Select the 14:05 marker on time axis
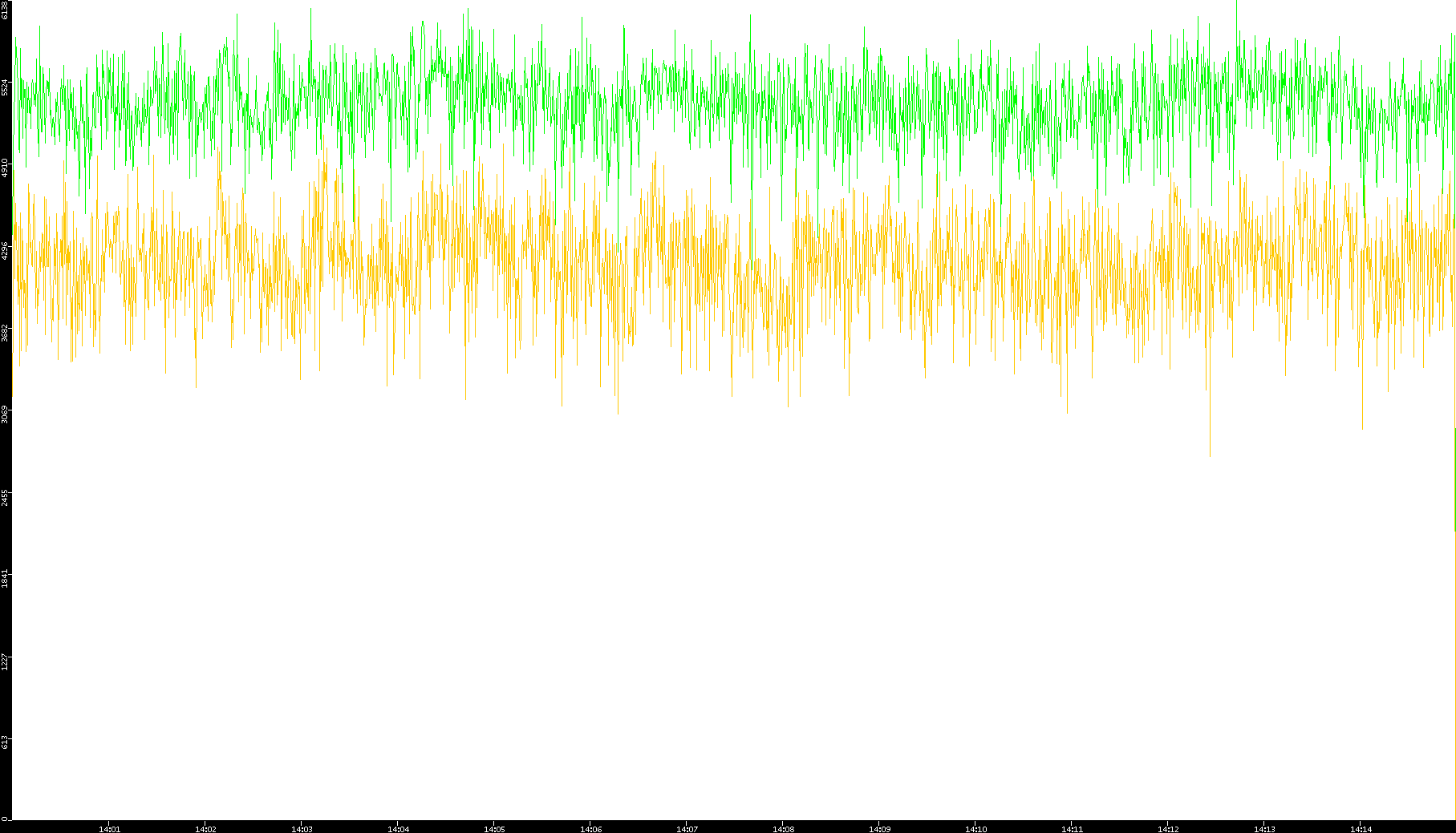1456x833 pixels. pos(494,828)
